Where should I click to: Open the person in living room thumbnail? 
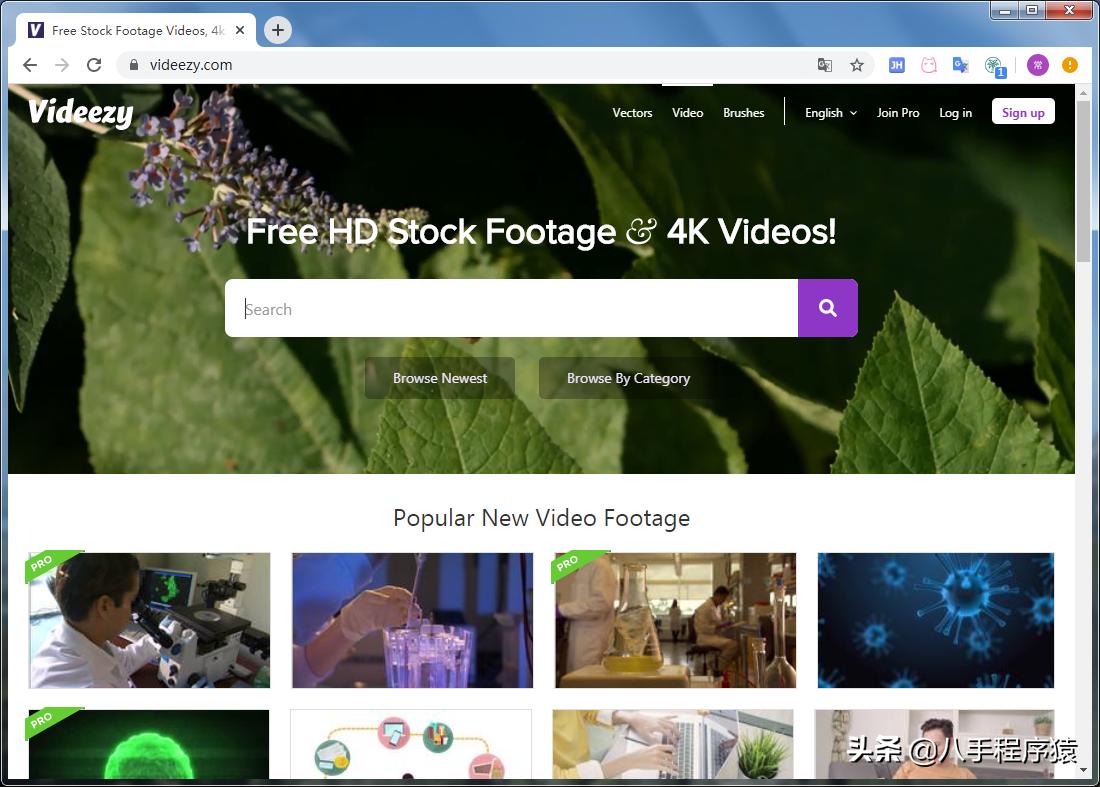click(x=934, y=744)
